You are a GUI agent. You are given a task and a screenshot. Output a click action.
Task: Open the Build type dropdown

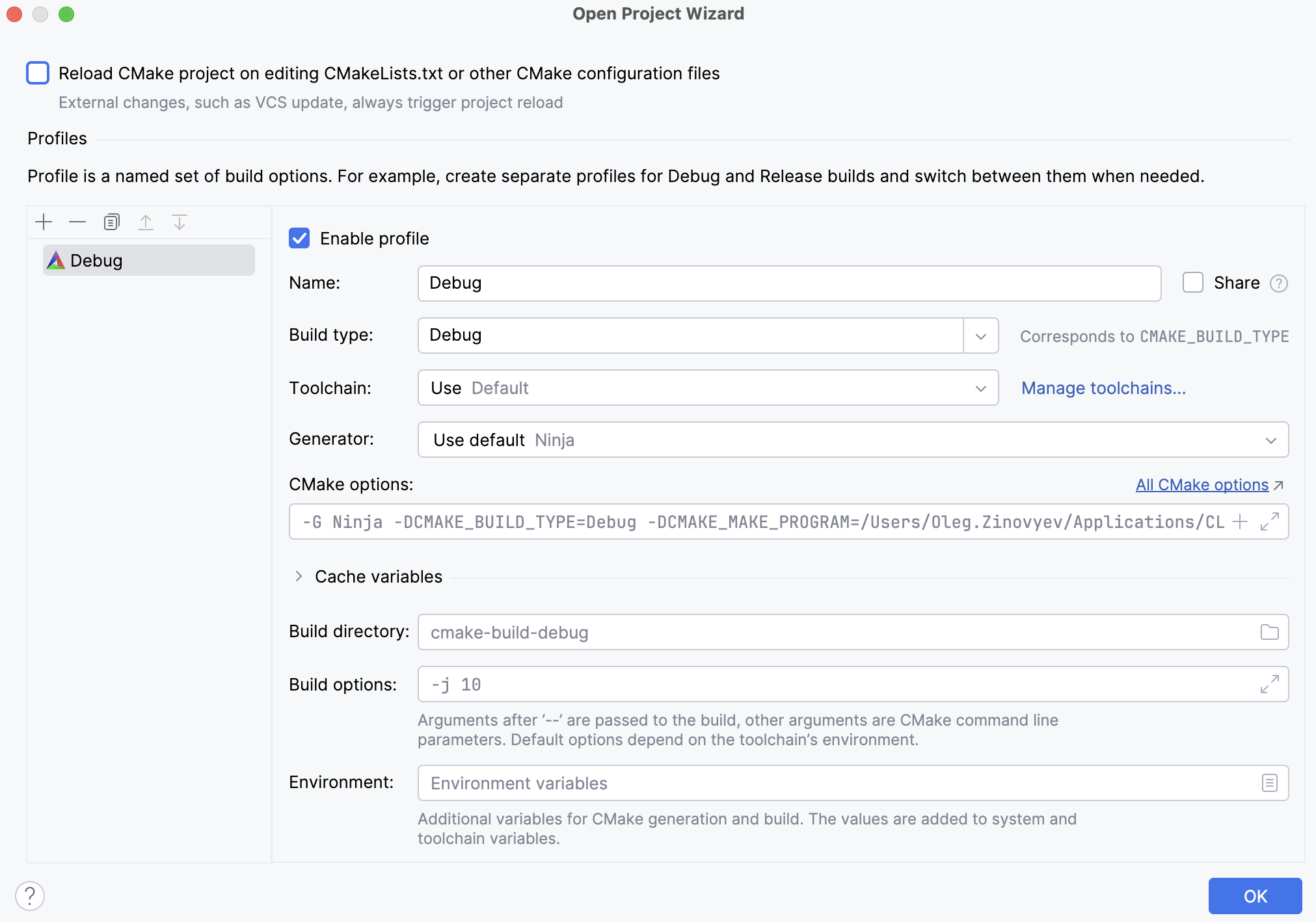click(x=980, y=336)
